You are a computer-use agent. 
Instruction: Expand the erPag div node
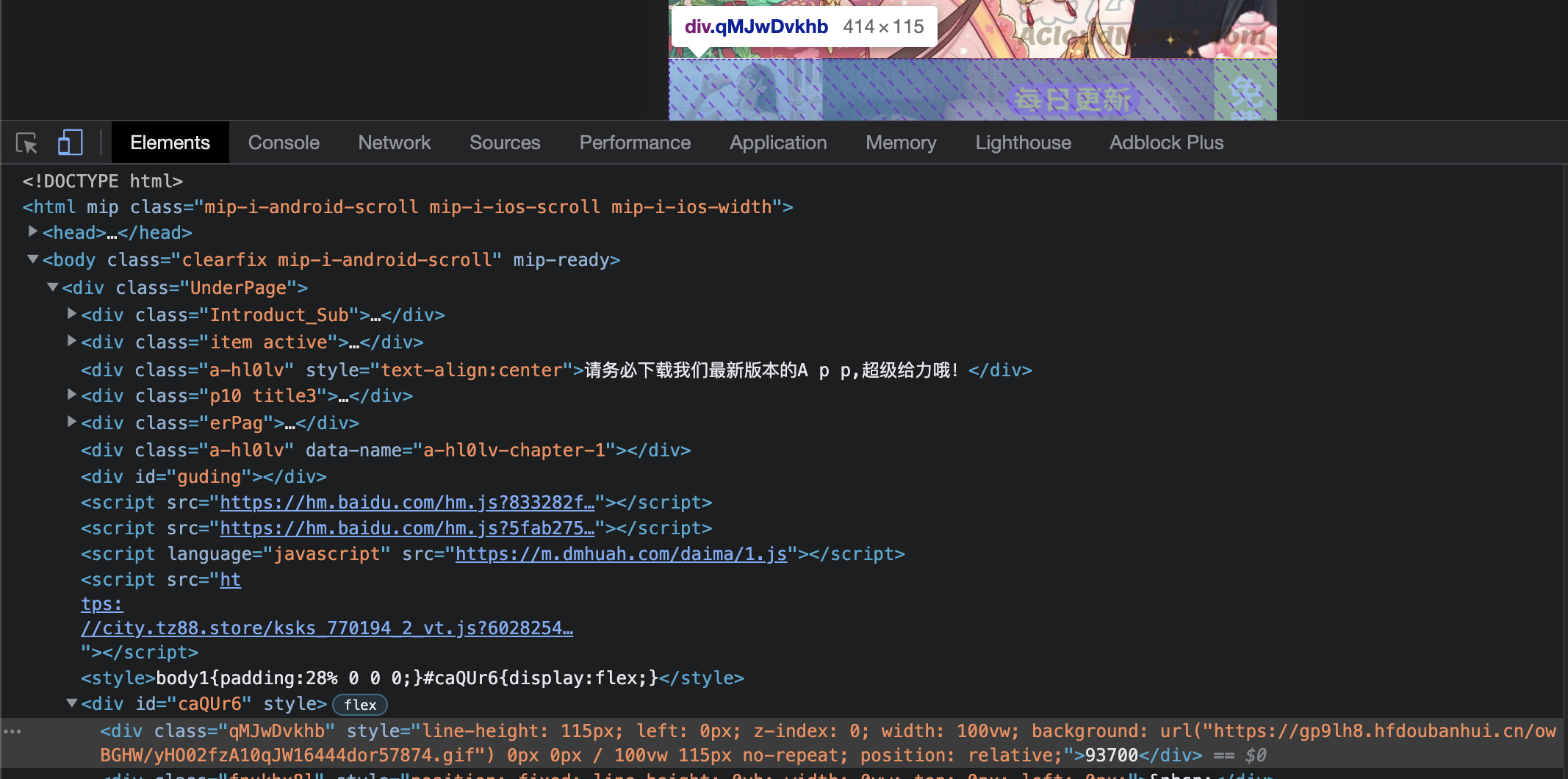click(x=71, y=422)
